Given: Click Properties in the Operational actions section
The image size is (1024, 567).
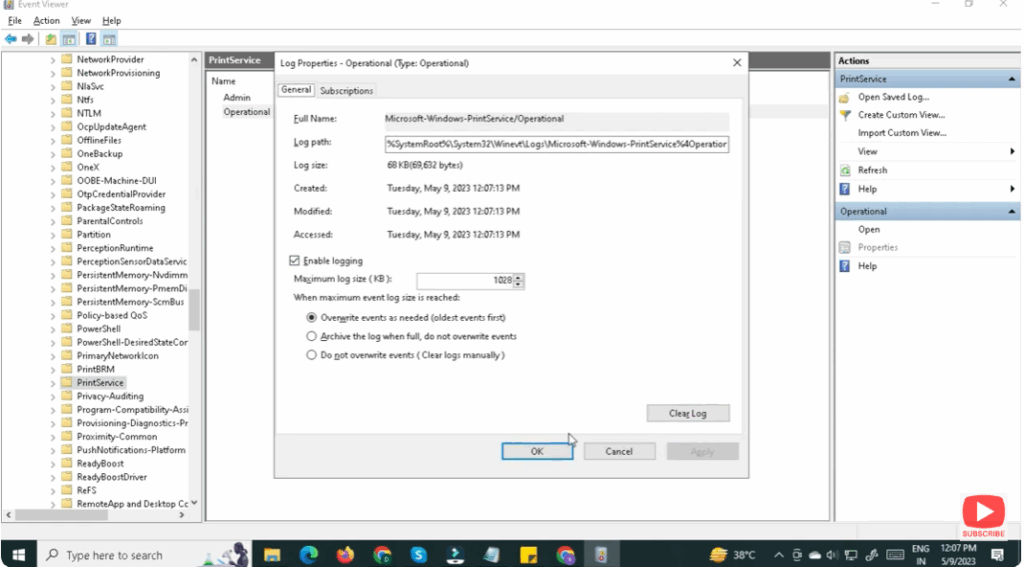Looking at the screenshot, I should click(878, 248).
